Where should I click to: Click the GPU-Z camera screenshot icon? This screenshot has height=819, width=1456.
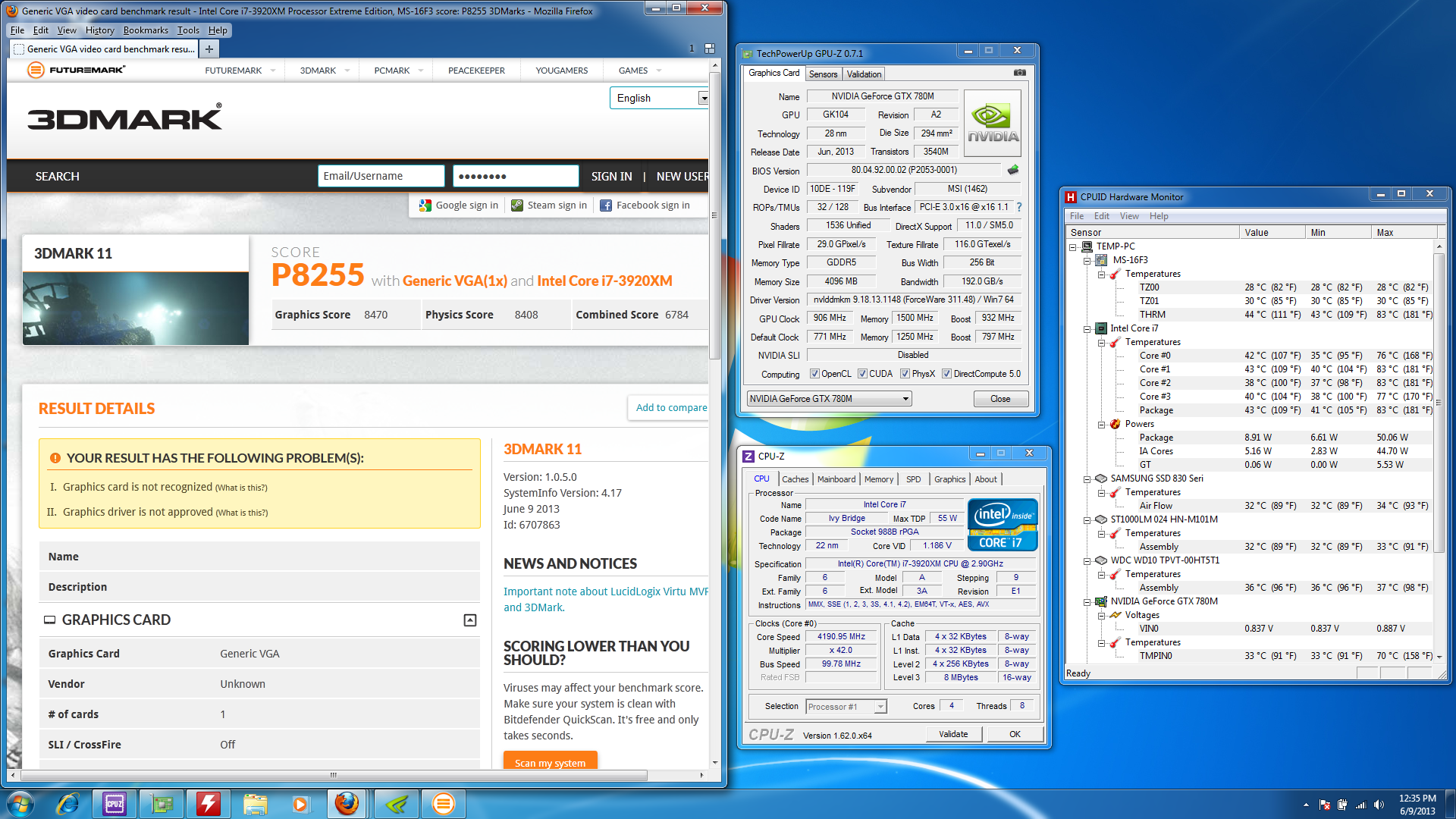coord(1019,73)
